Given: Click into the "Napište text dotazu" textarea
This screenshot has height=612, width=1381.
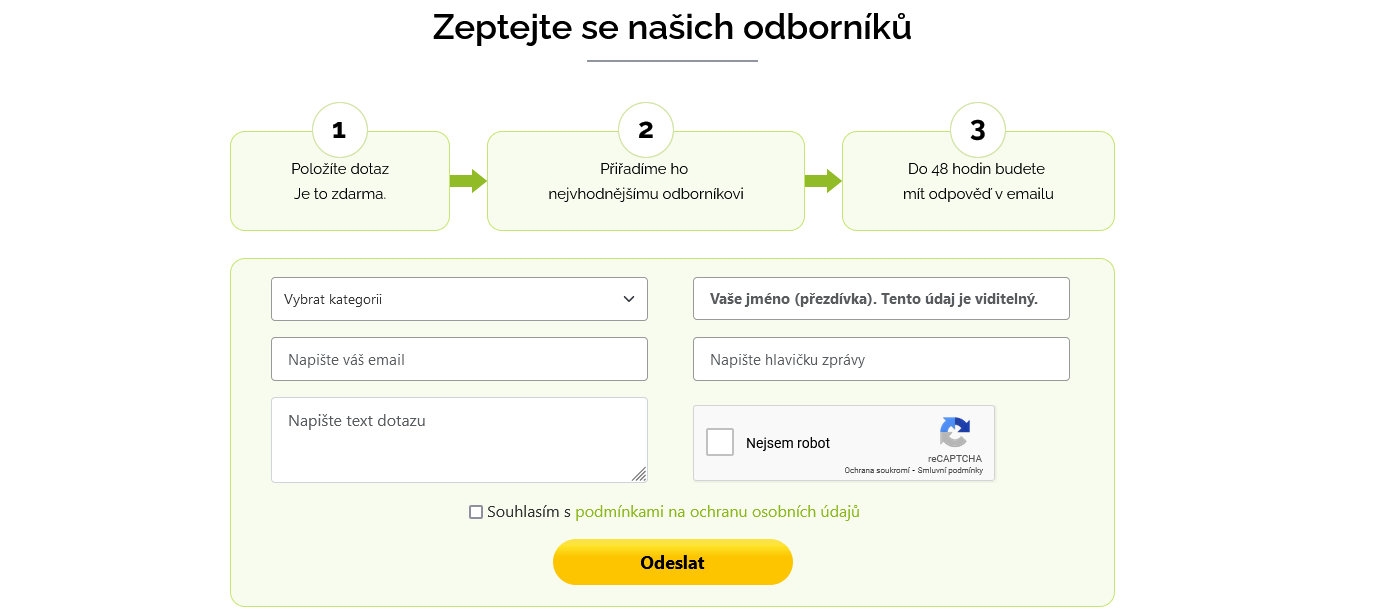Looking at the screenshot, I should [x=459, y=440].
